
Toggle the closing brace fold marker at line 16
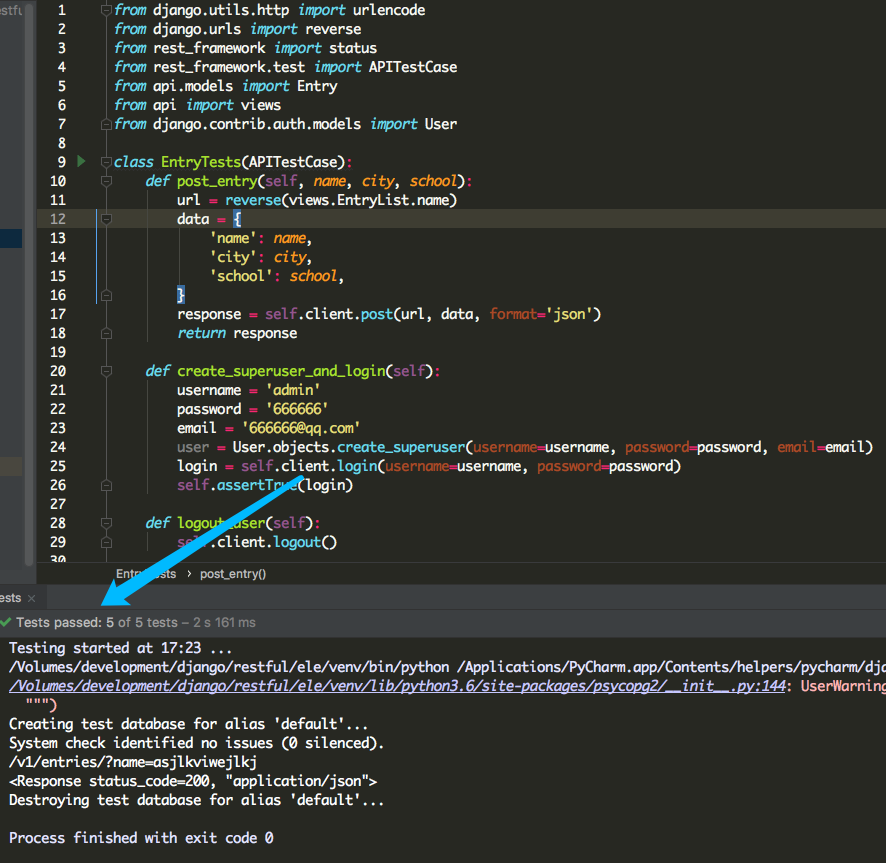pyautogui.click(x=106, y=295)
